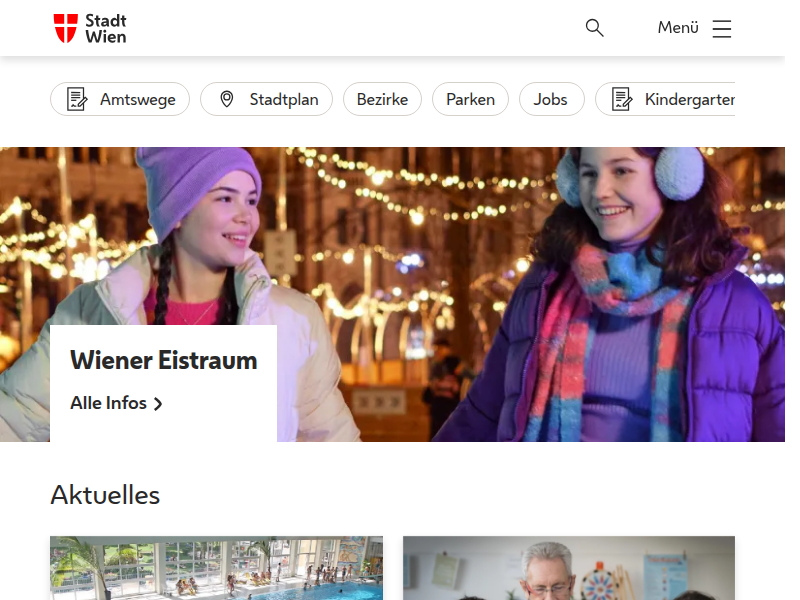Open search with the magnifier icon
Image resolution: width=800 pixels, height=600 pixels.
[x=595, y=28]
